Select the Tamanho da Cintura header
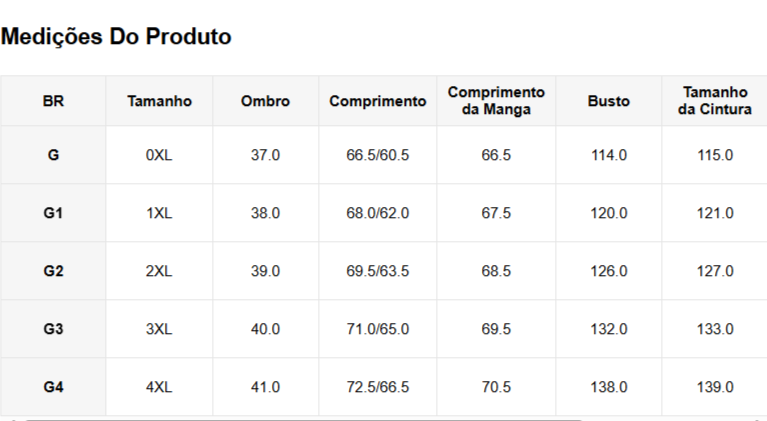The width and height of the screenshot is (767, 421). 714,100
